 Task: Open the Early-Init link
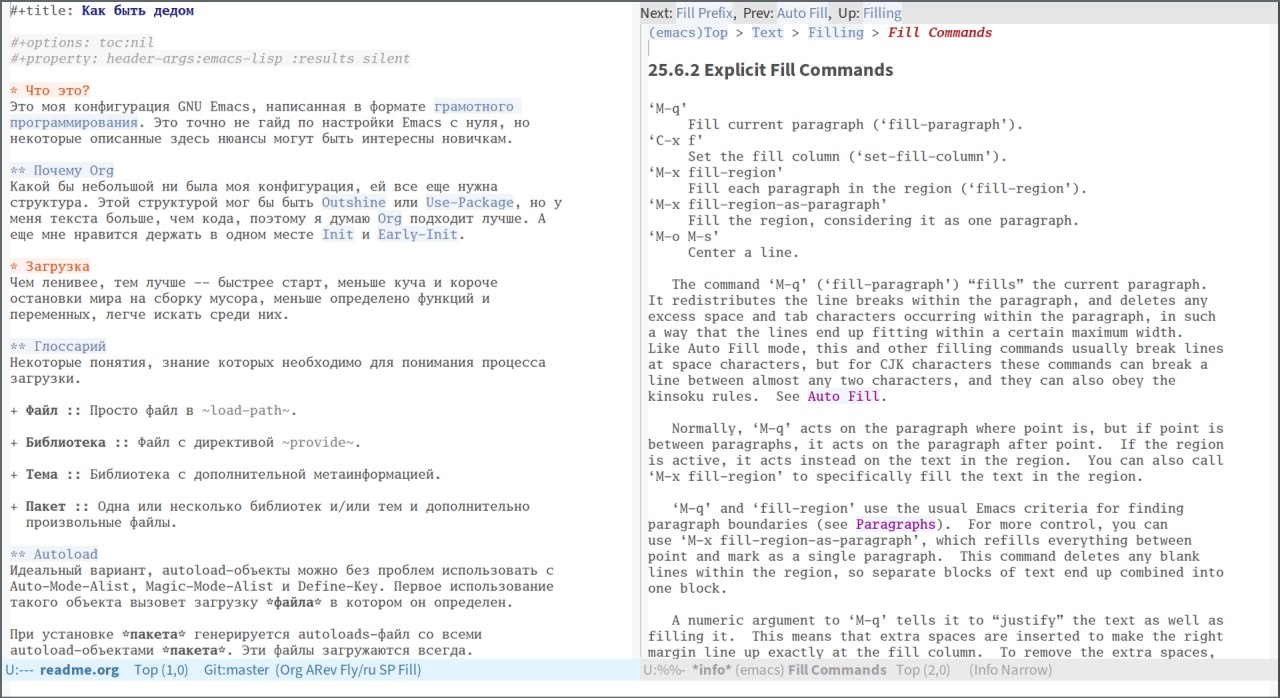tap(417, 235)
